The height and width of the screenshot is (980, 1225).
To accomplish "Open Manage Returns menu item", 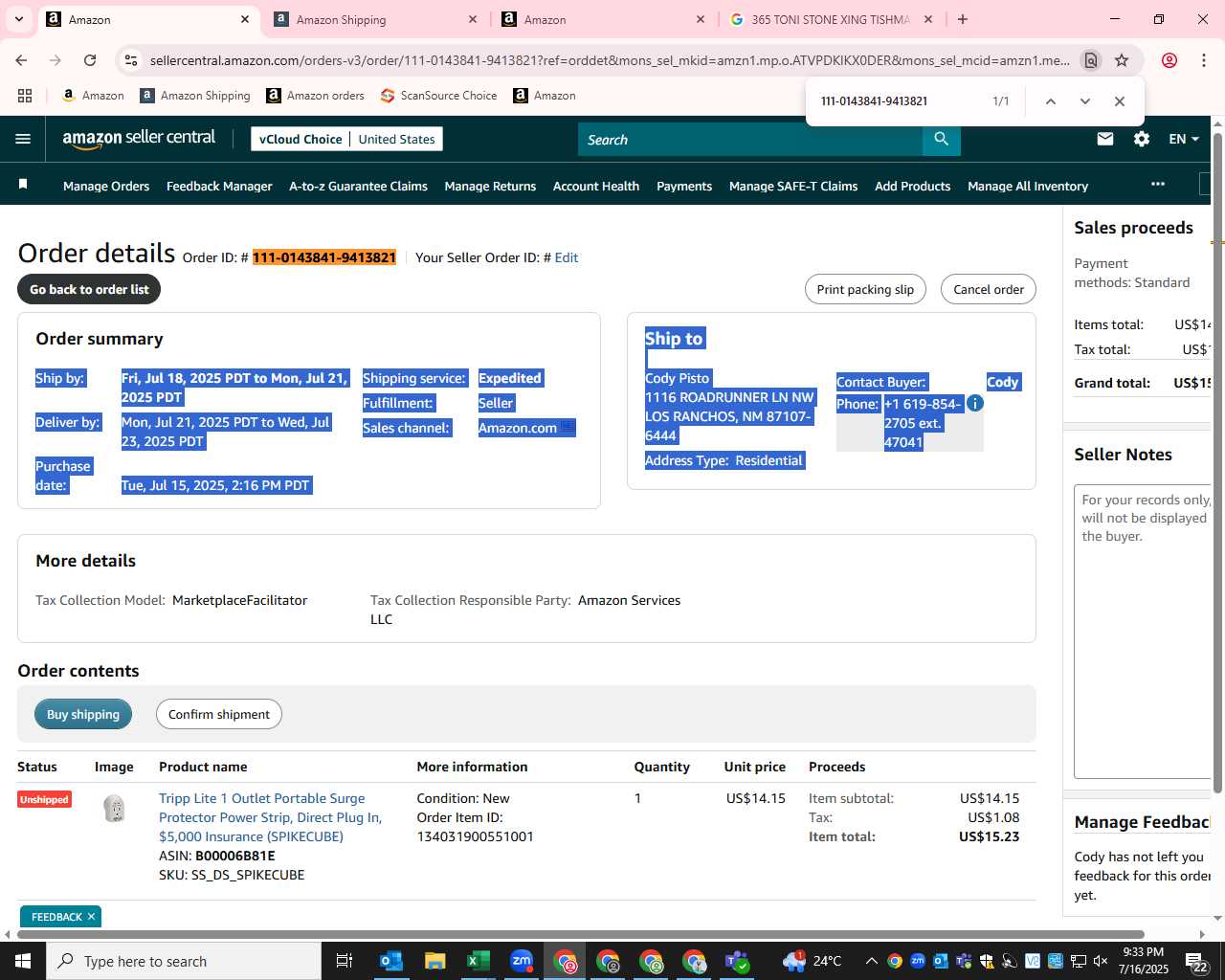I will point(490,187).
